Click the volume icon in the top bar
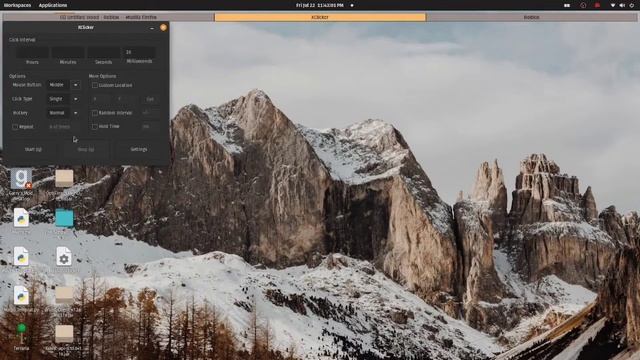Viewport: 640px width, 360px height. (622, 5)
